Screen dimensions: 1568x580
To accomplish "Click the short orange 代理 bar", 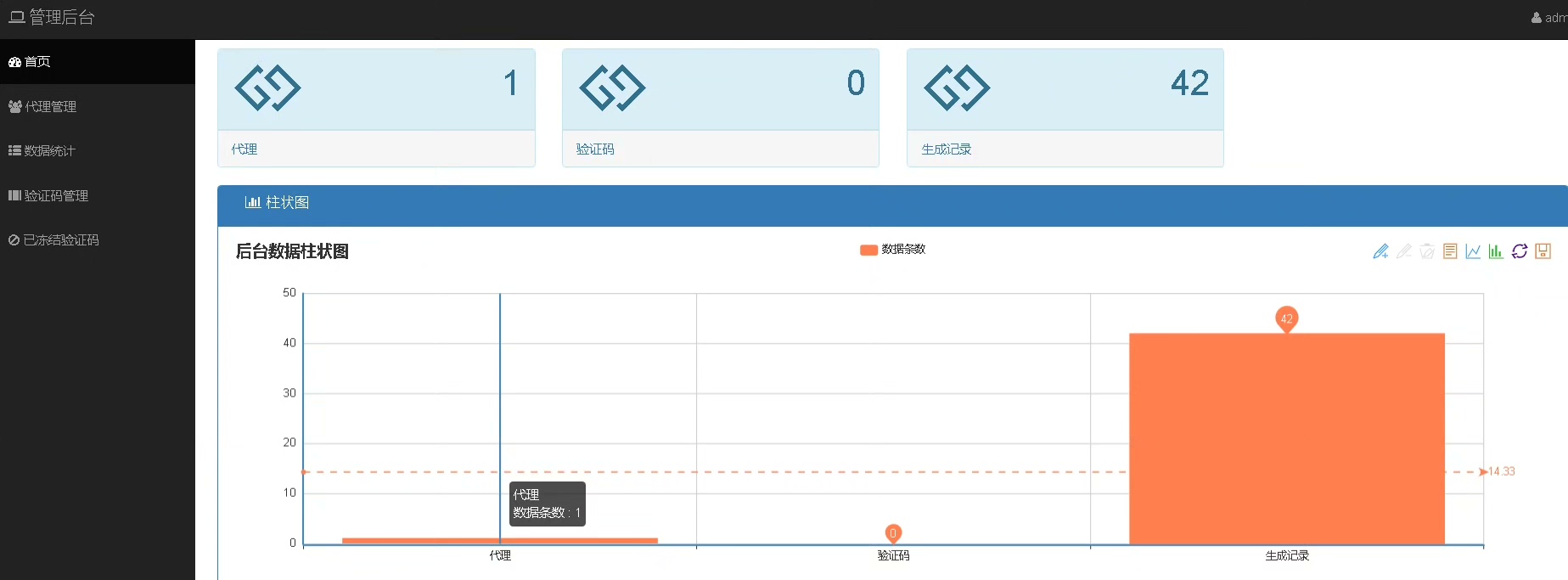I will tap(500, 541).
